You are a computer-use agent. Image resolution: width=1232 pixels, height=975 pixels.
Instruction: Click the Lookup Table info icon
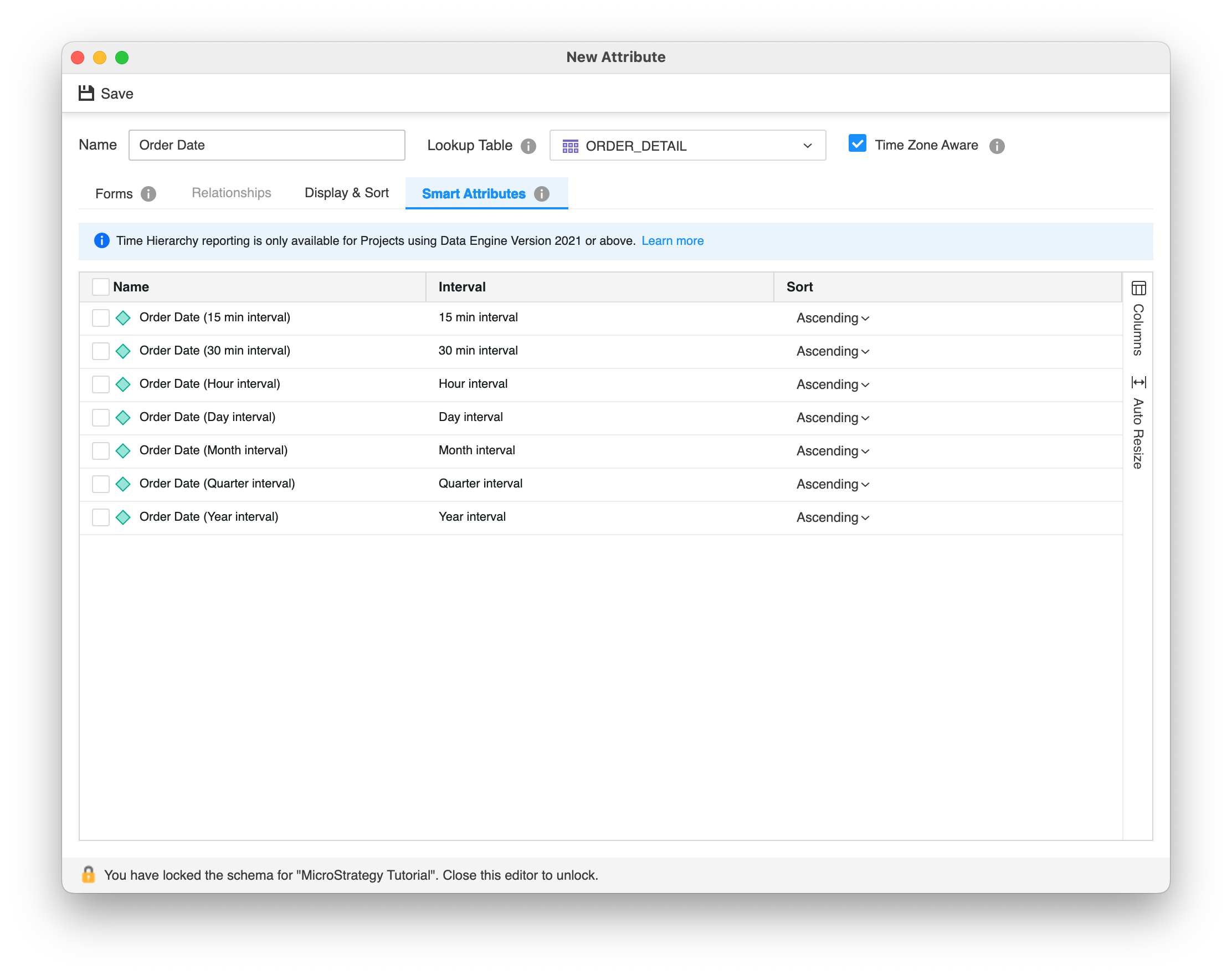(x=528, y=146)
